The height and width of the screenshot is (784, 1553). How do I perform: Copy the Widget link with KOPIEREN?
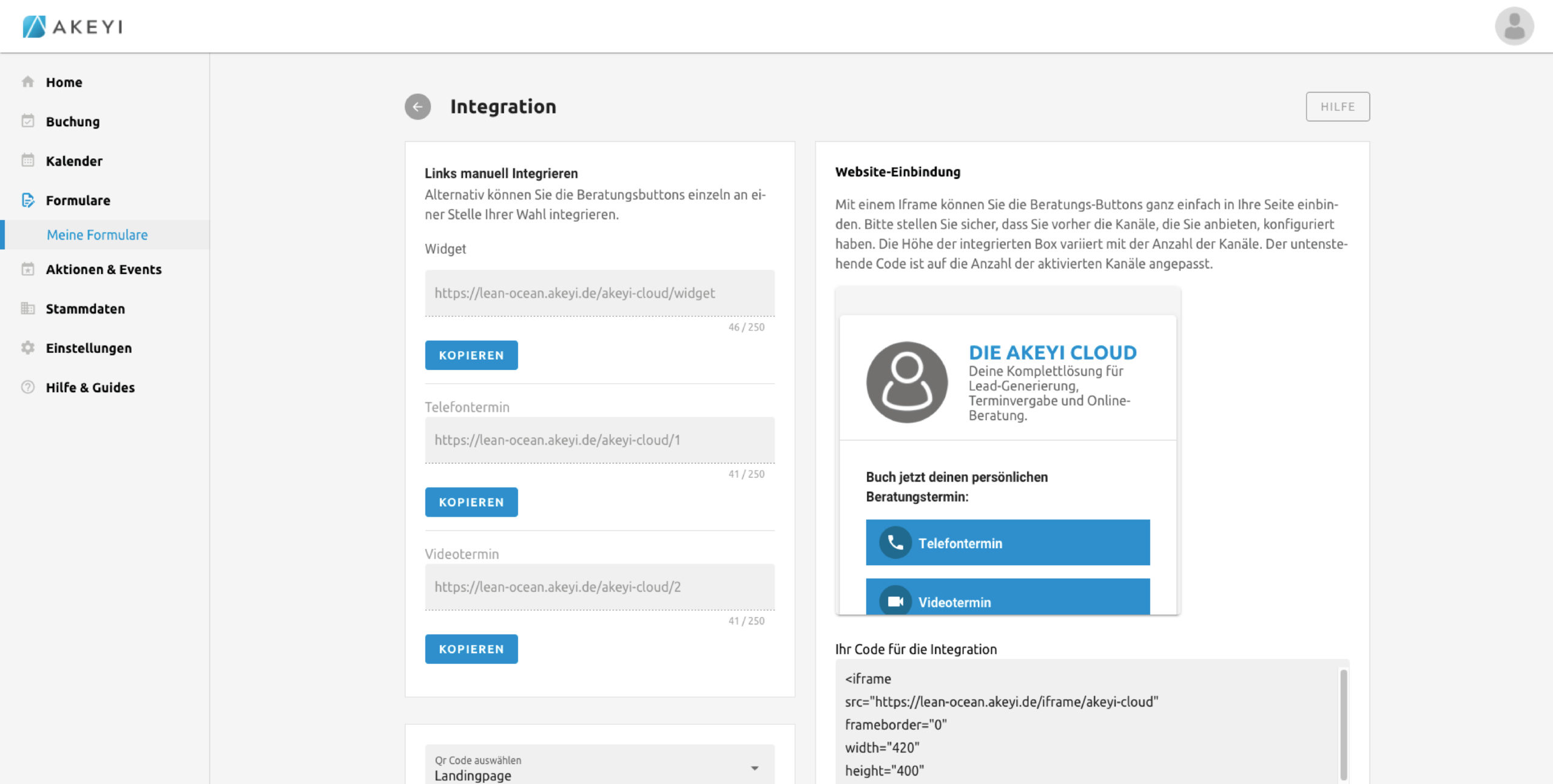[471, 355]
